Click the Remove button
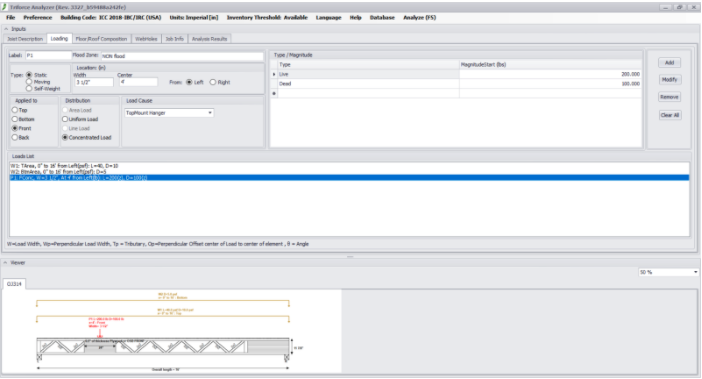Screen dimensions: 702x379 coord(669,97)
